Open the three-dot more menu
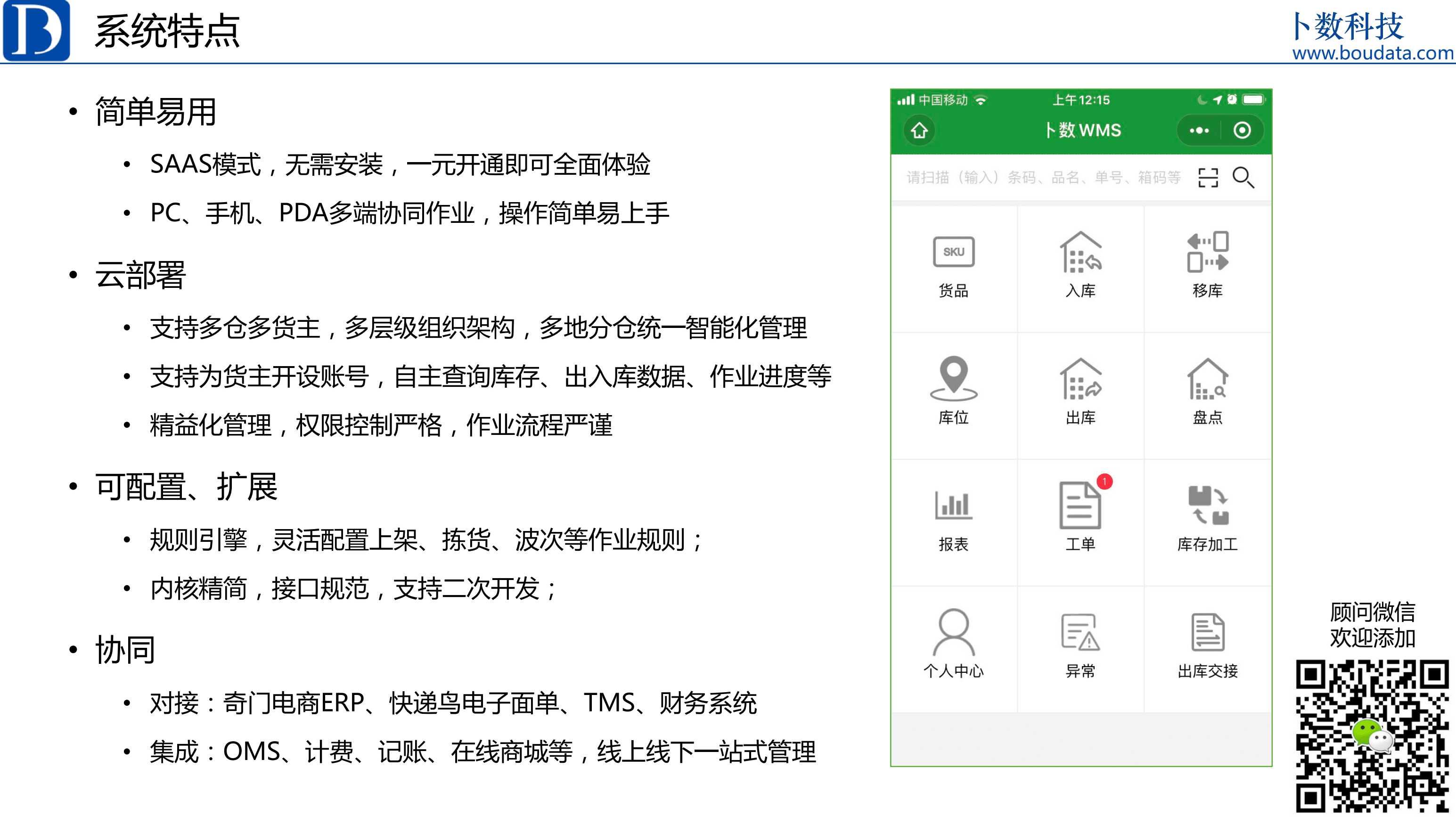Viewport: 1456px width, 817px height. [1198, 131]
